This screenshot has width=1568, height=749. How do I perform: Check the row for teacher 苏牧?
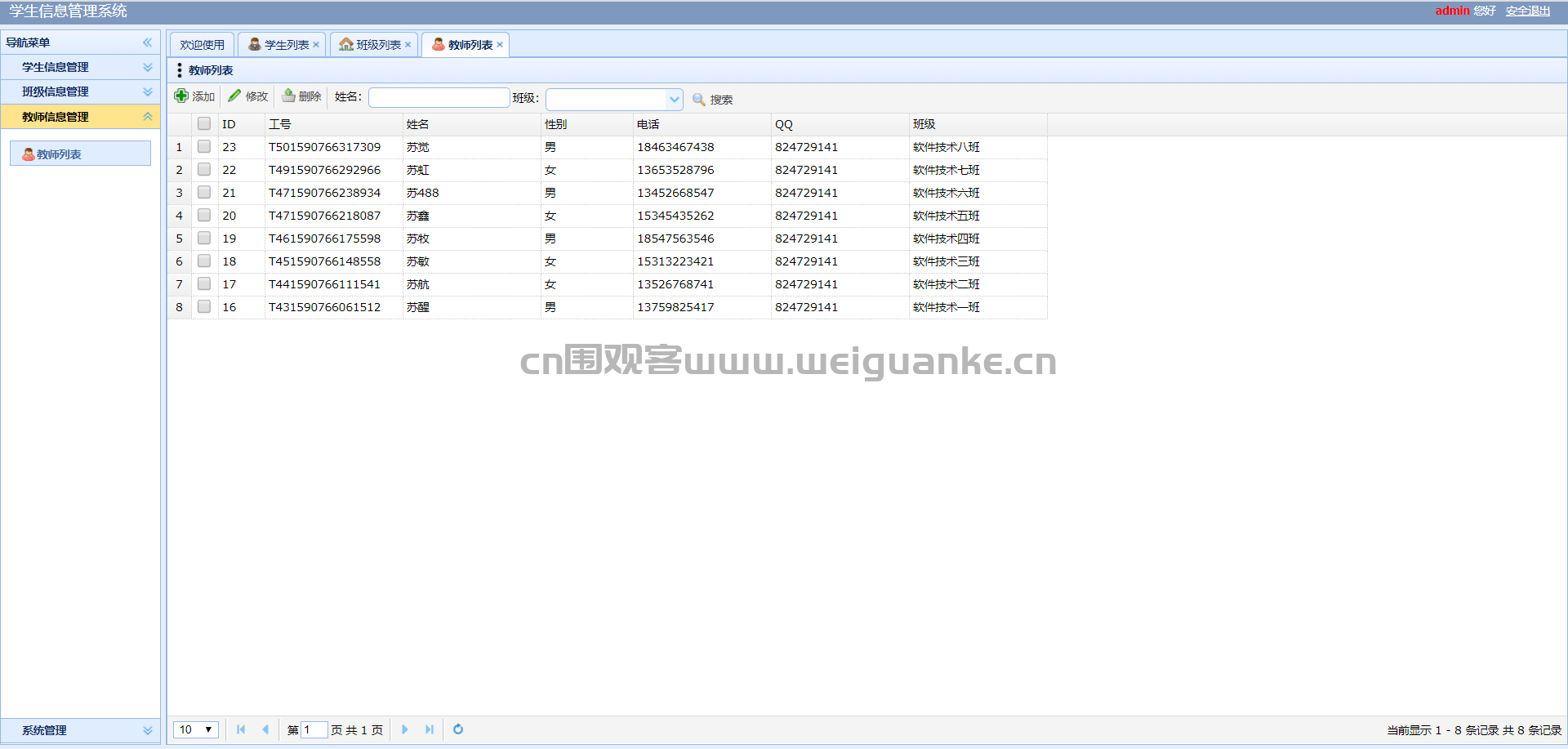point(204,239)
